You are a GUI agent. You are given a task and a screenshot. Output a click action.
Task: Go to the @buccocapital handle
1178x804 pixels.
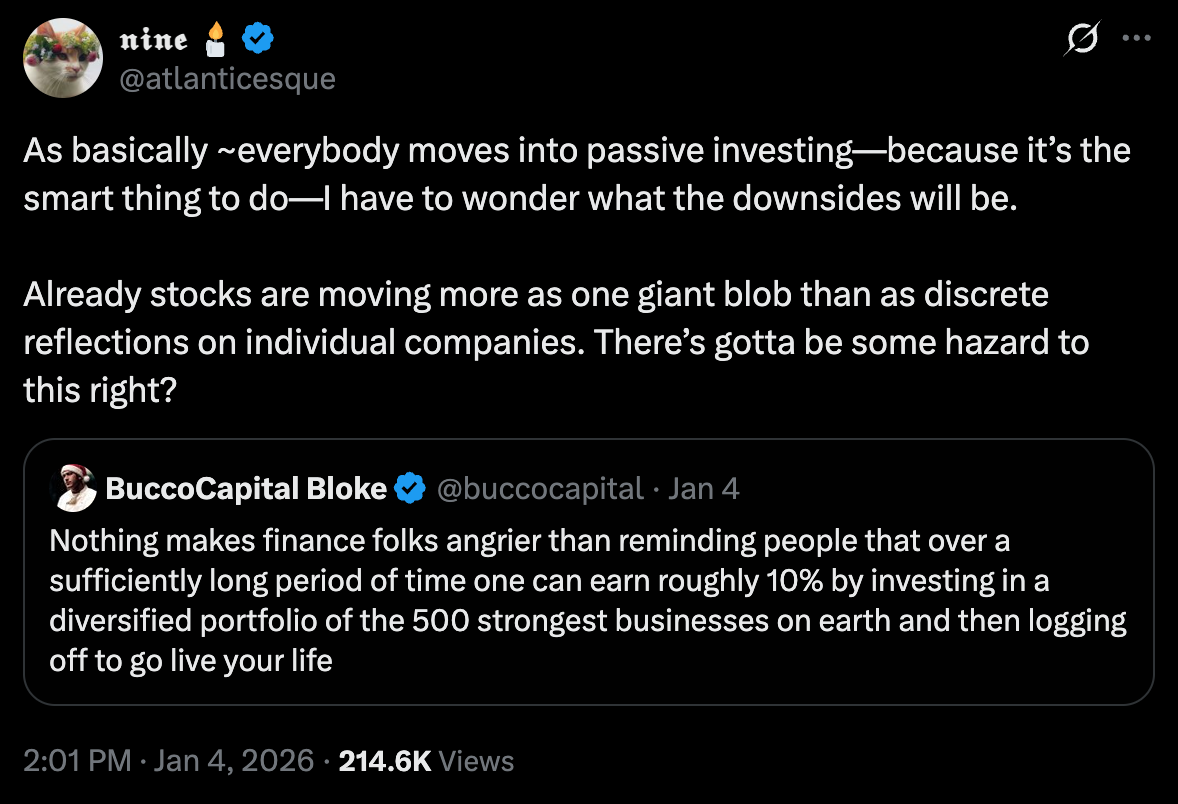click(541, 488)
